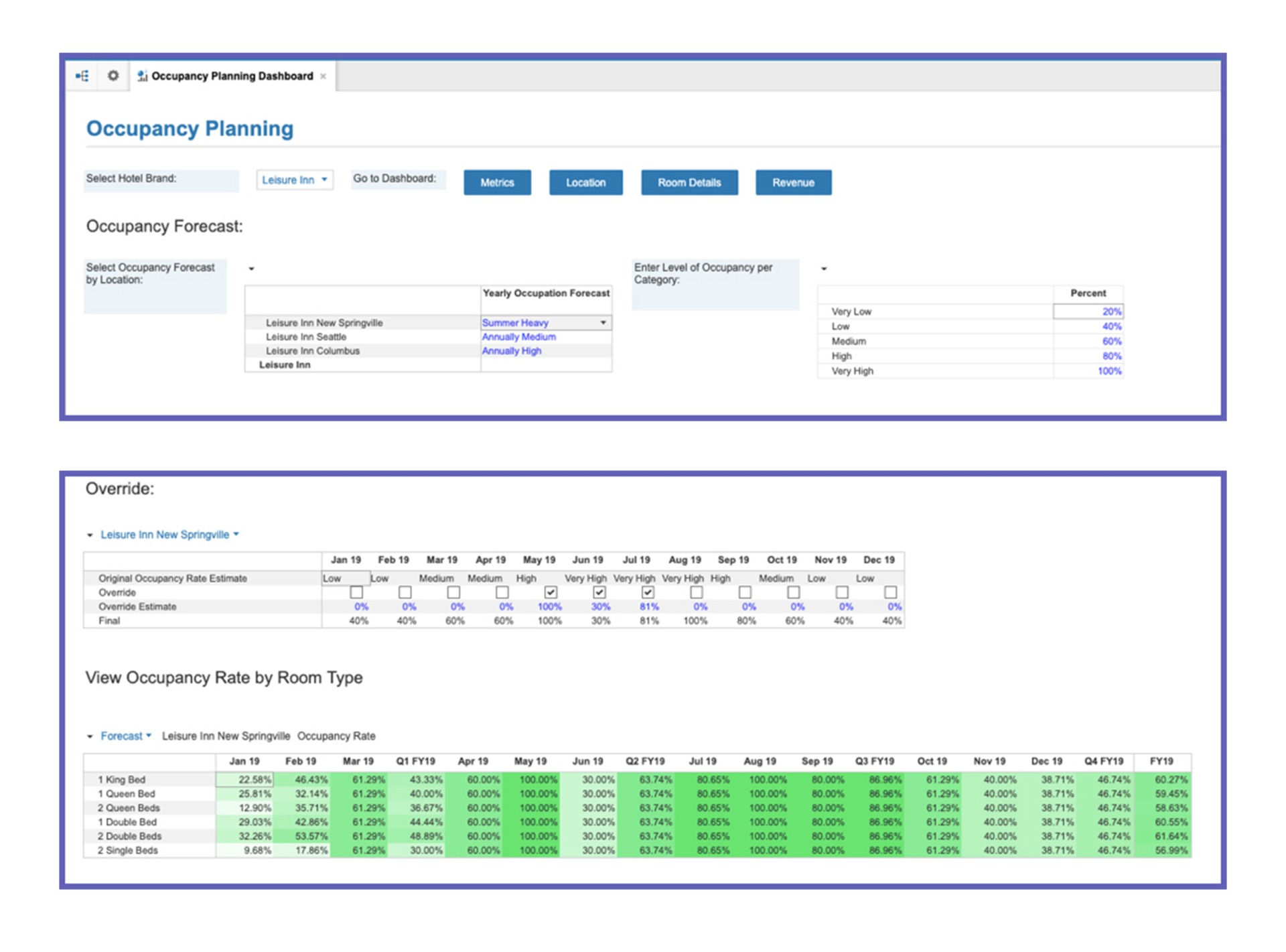Enable the Dec 19 override checkbox
Screen dimensions: 1286x952
point(891,592)
